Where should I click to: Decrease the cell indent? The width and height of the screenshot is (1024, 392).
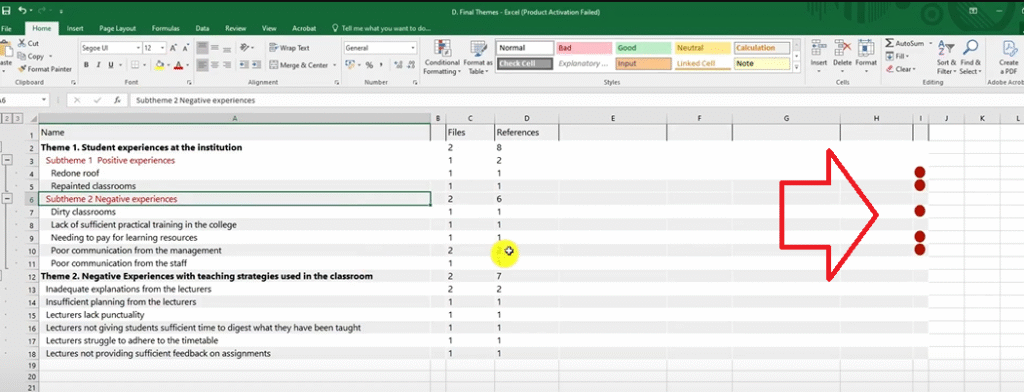[x=244, y=65]
